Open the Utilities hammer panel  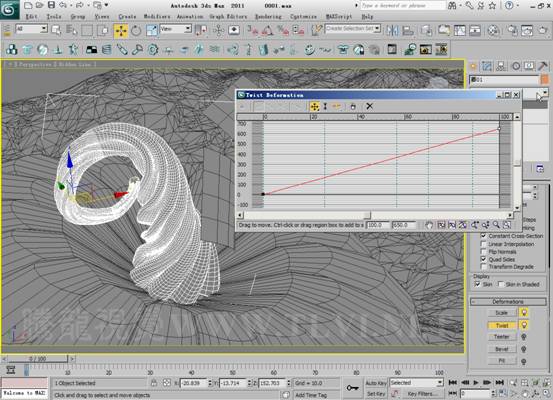click(x=543, y=66)
